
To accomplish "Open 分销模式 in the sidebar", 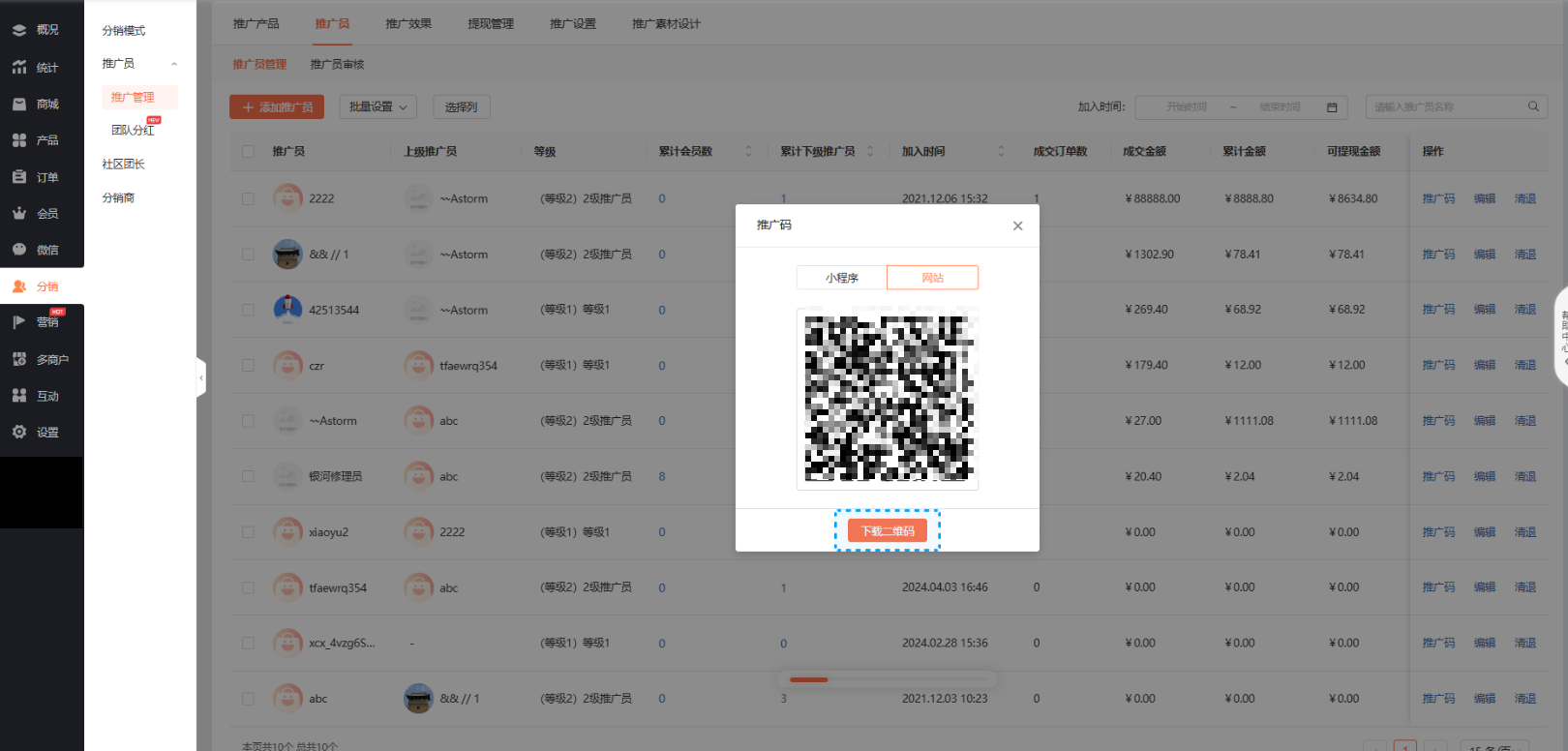I will click(x=123, y=30).
